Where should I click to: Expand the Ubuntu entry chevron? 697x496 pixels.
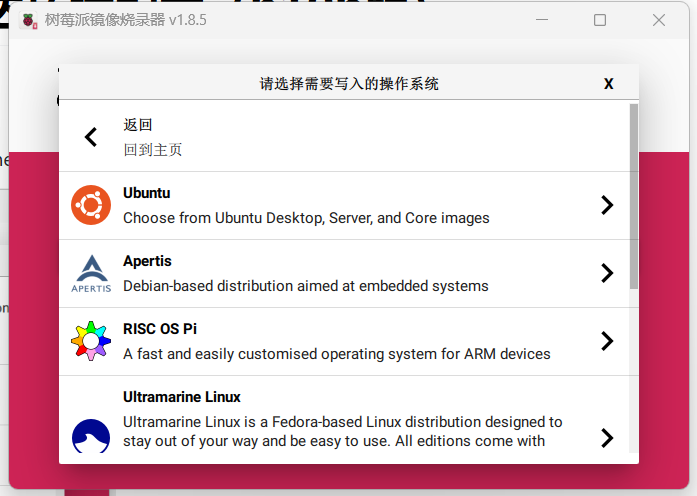(607, 205)
